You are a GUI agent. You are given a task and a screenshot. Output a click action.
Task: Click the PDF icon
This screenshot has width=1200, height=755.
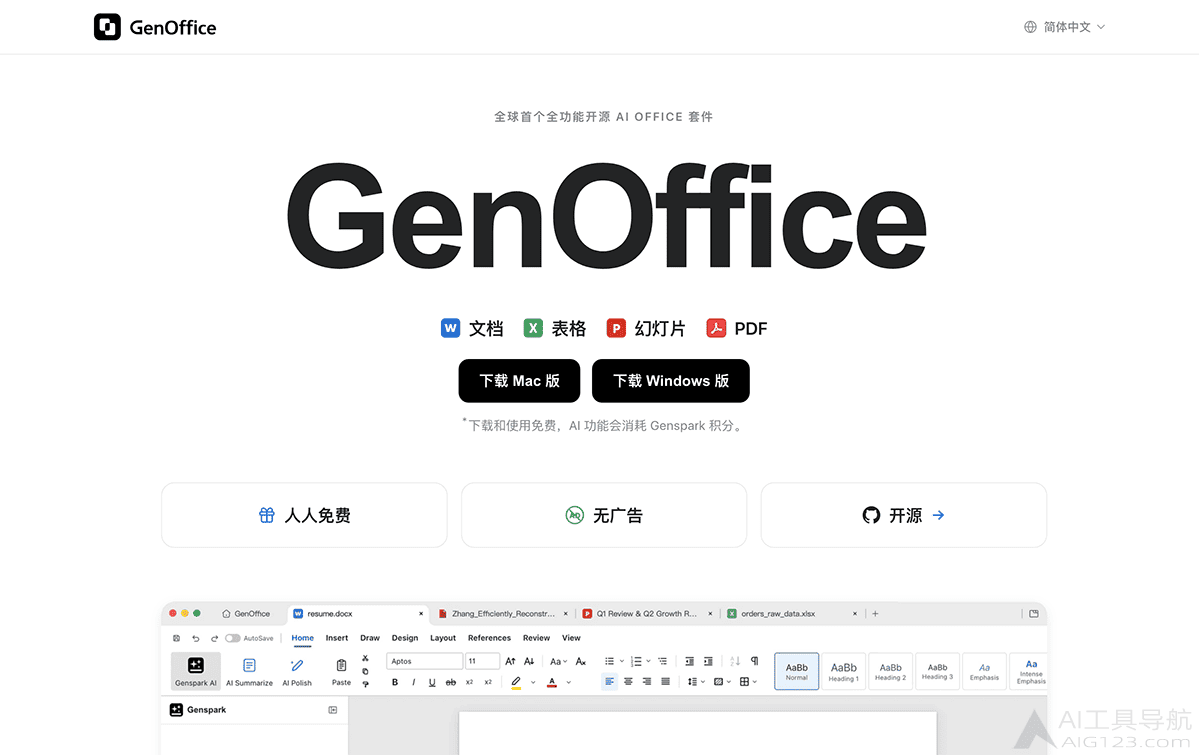716,328
